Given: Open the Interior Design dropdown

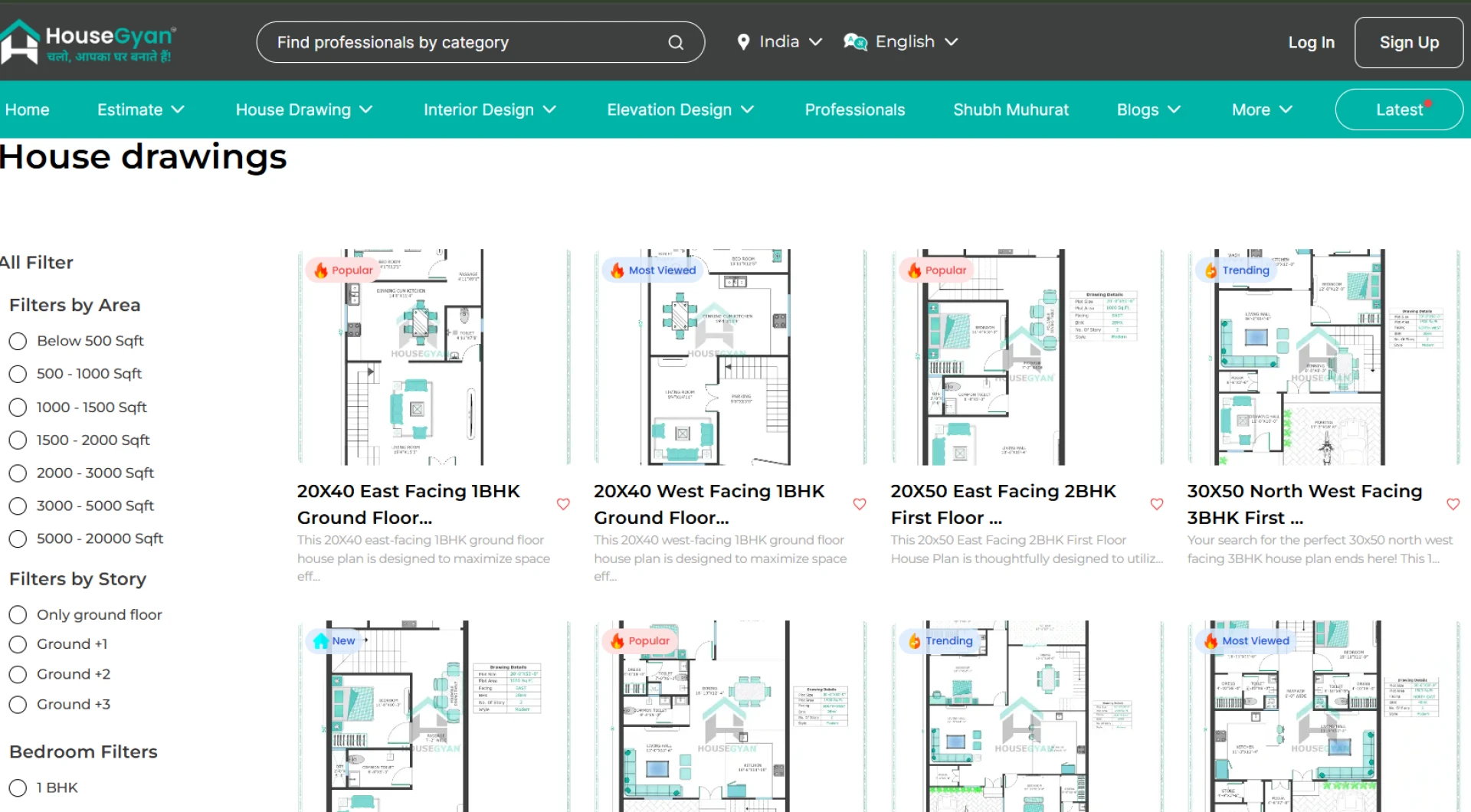Looking at the screenshot, I should pos(489,110).
